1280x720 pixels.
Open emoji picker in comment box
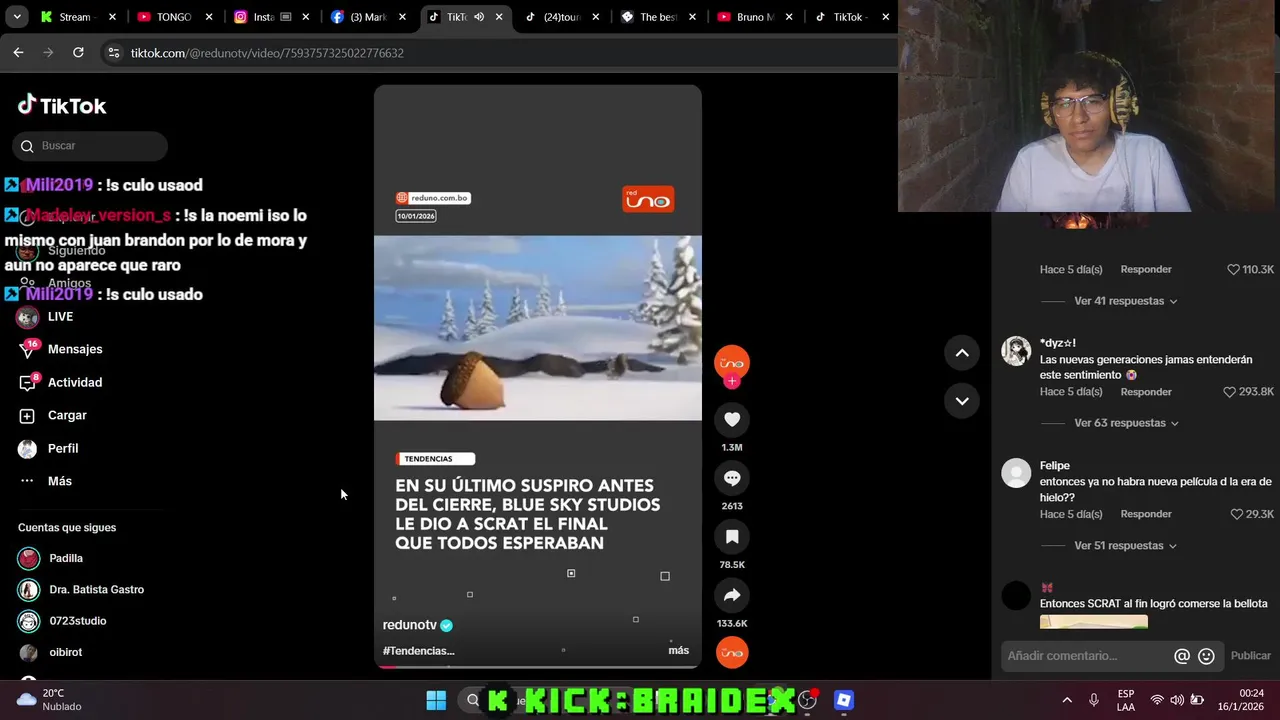1206,656
